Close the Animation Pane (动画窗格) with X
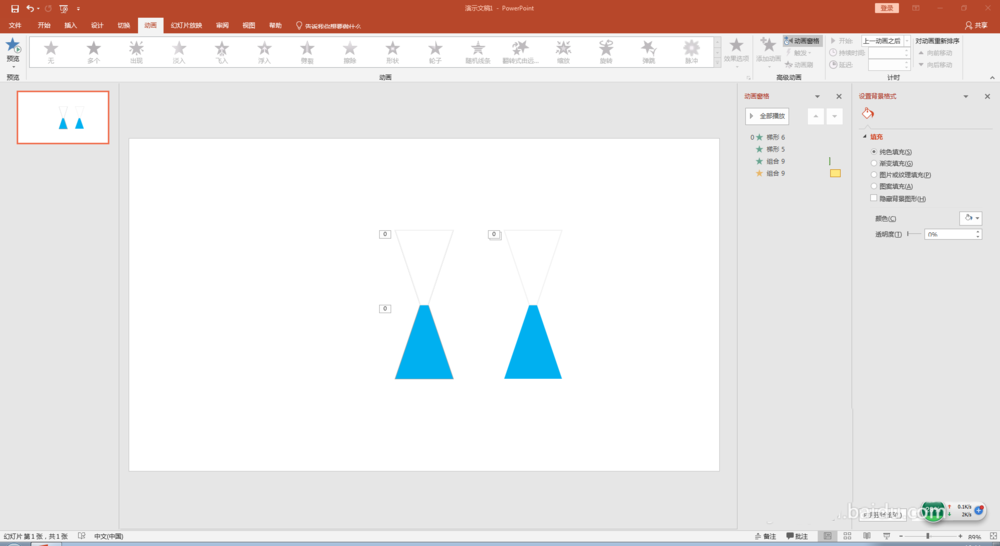Viewport: 1000px width, 546px height. [839, 96]
